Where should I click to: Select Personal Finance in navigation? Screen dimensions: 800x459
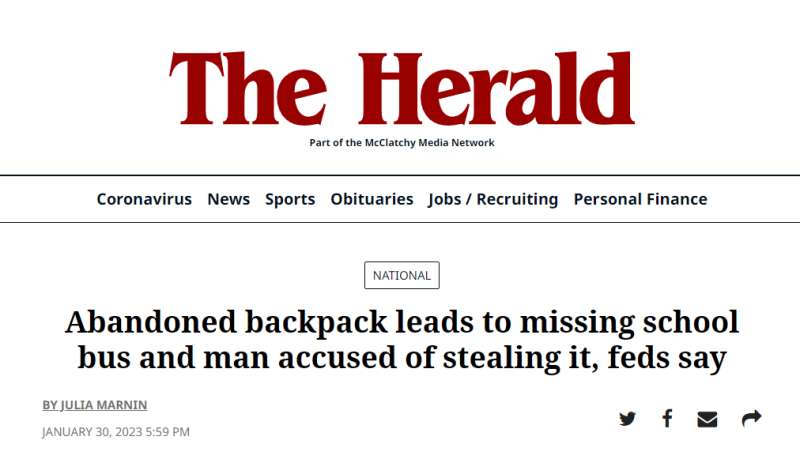[x=640, y=199]
